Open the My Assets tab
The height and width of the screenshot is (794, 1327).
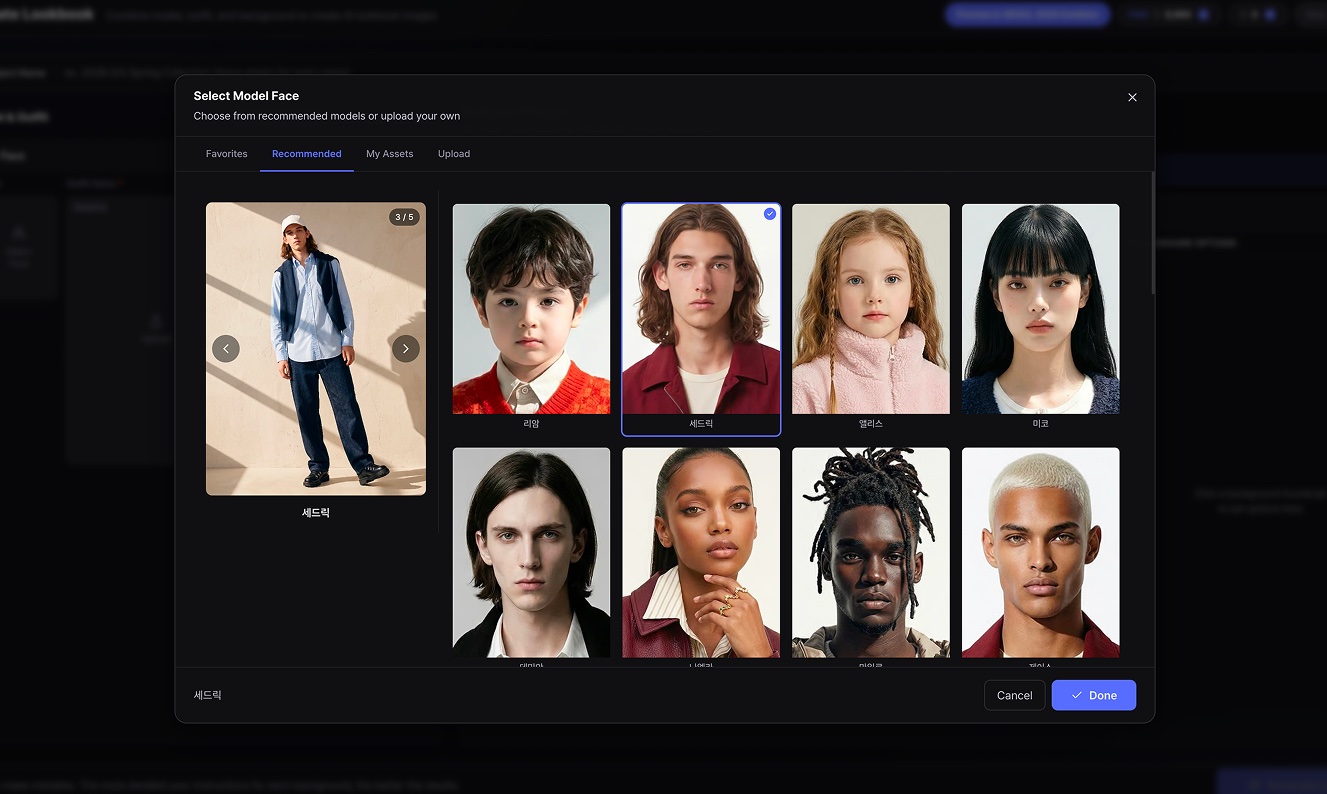point(390,154)
